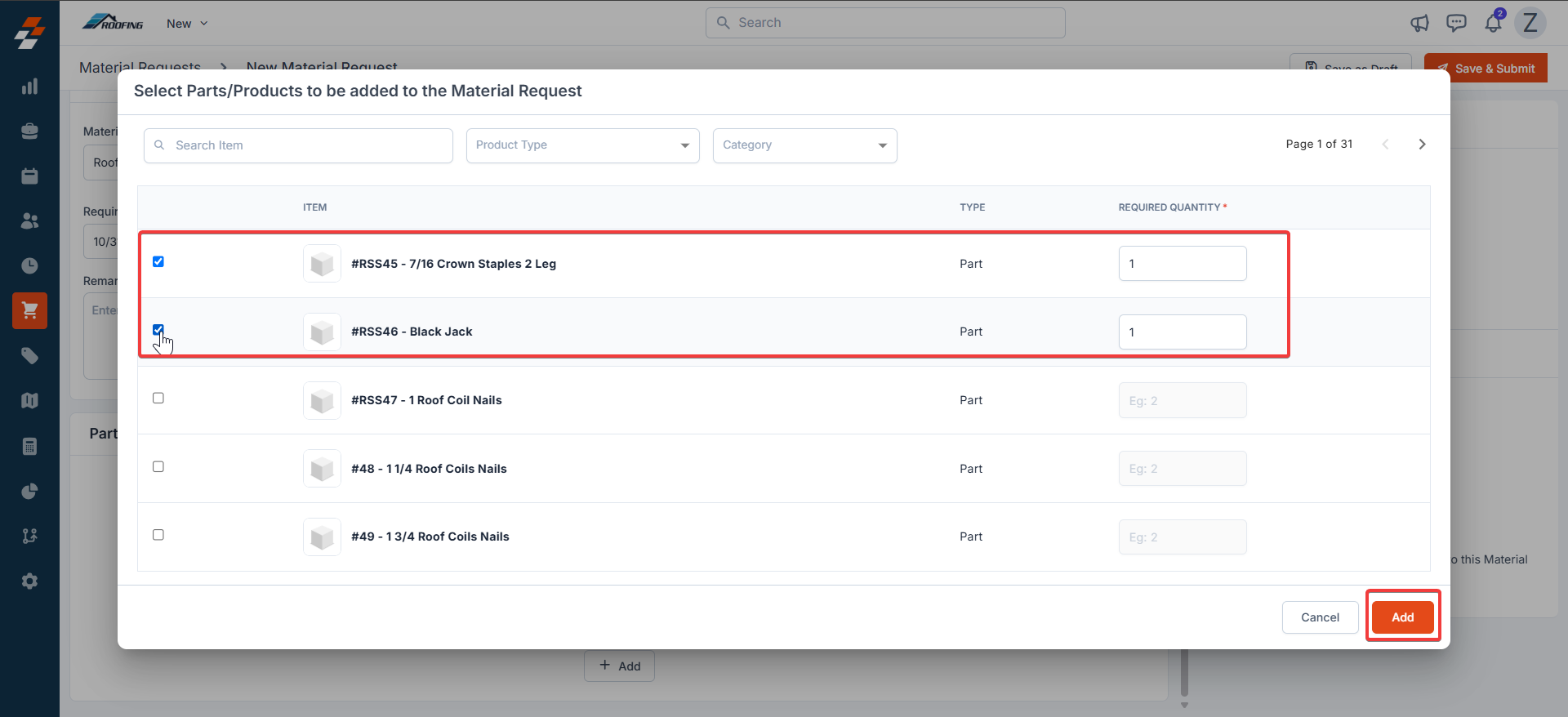The width and height of the screenshot is (1568, 717).
Task: Open the user profile avatar Z
Action: (x=1530, y=23)
